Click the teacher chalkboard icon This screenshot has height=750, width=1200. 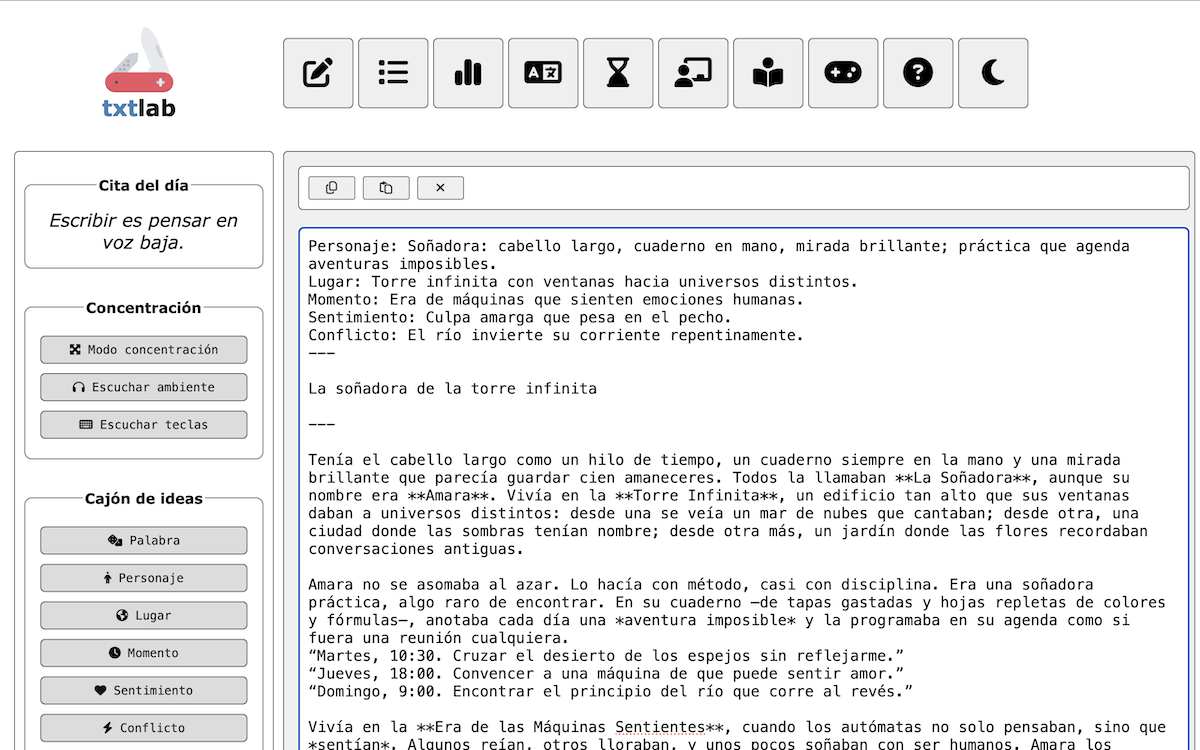(693, 73)
